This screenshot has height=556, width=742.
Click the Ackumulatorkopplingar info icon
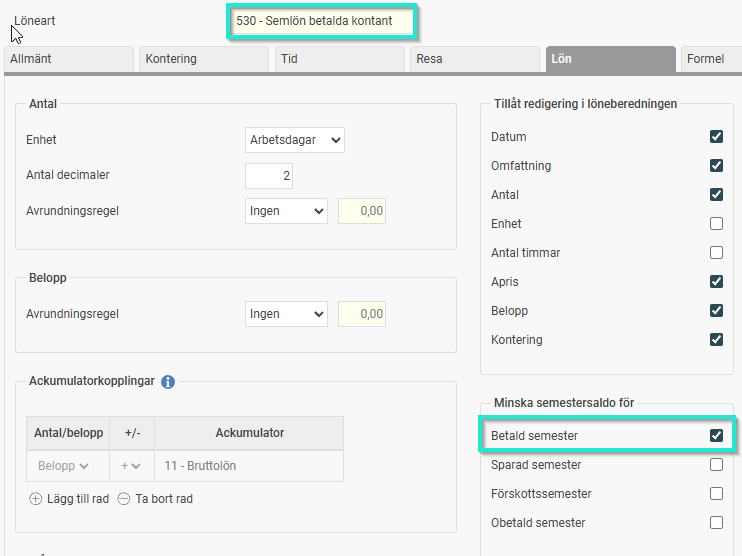pos(168,381)
